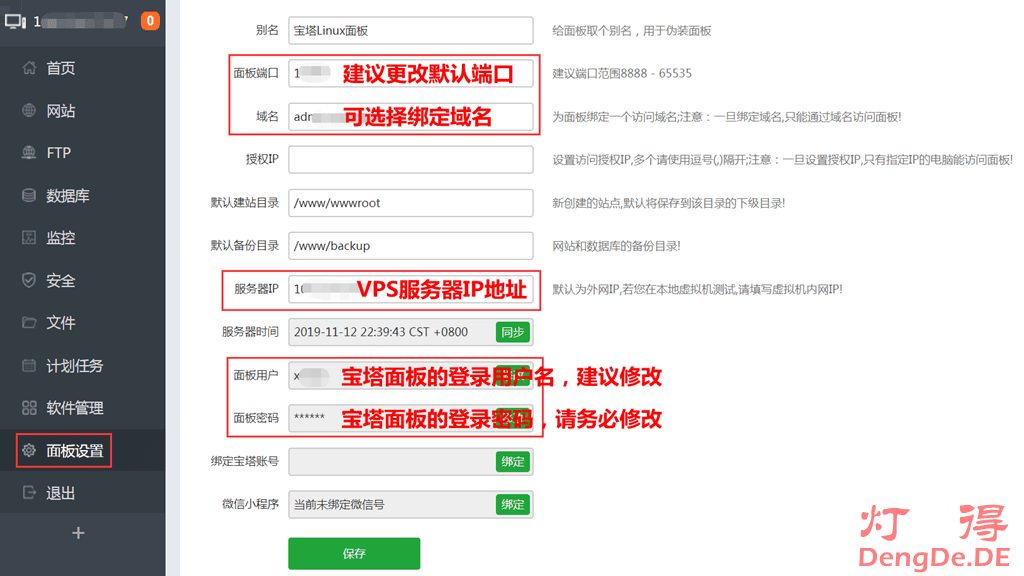
Task: Click the grid icon for 软件管理
Action: click(x=29, y=408)
